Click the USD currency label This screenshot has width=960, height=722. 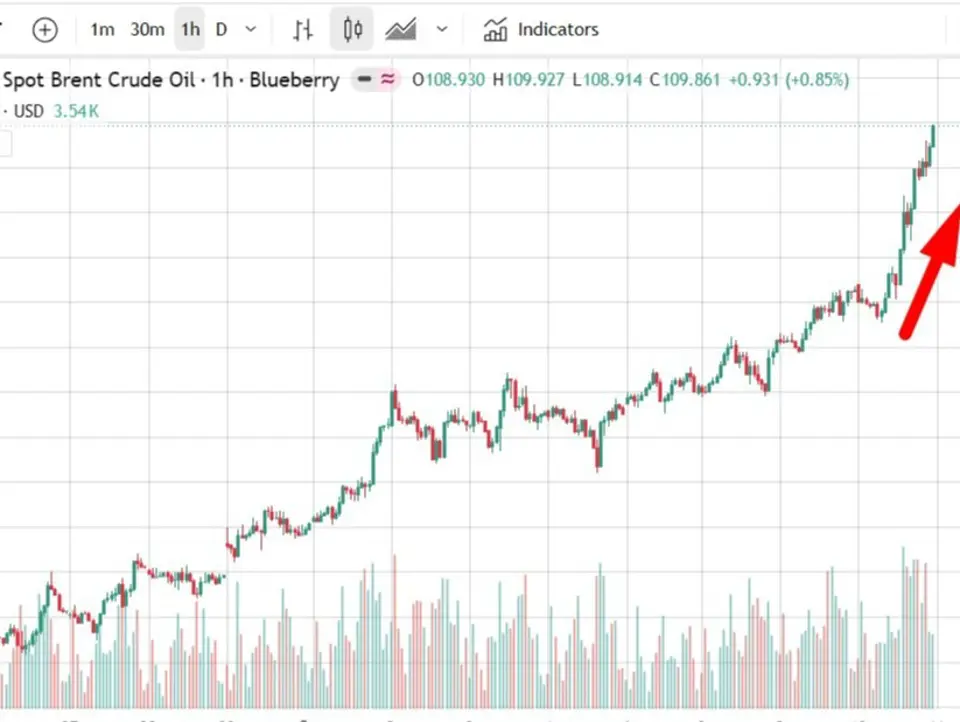(29, 111)
